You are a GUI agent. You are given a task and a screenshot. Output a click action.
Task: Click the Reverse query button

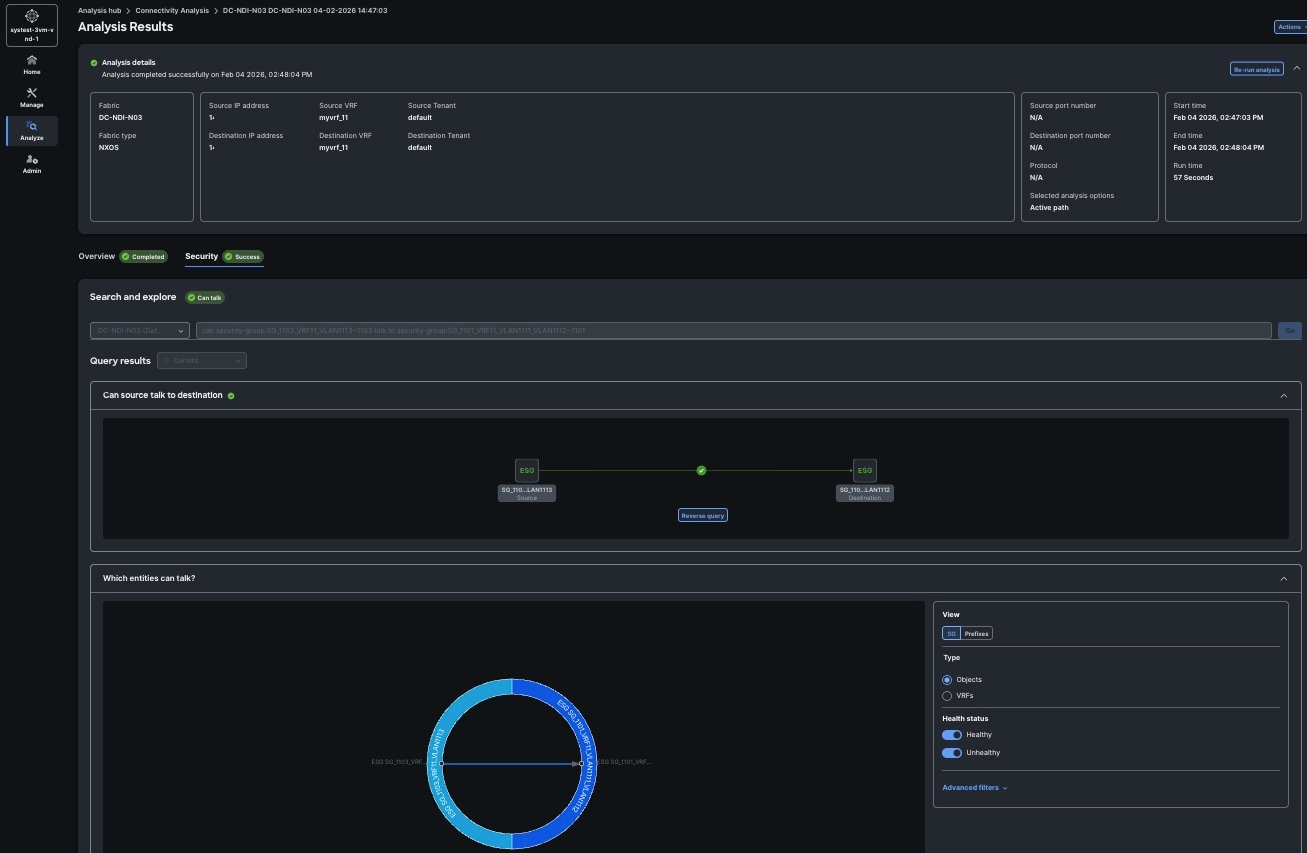point(703,516)
